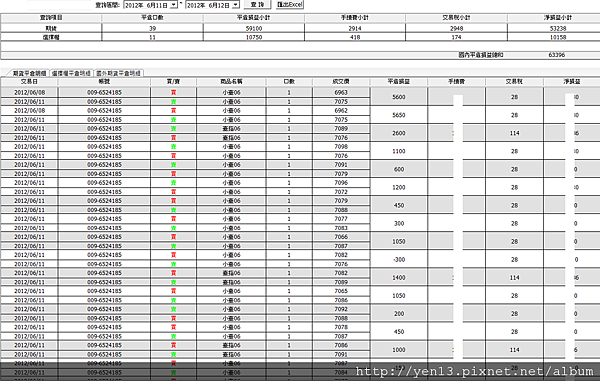Select the 成交價 cell 6963
This screenshot has height=381, width=600.
pos(341,92)
